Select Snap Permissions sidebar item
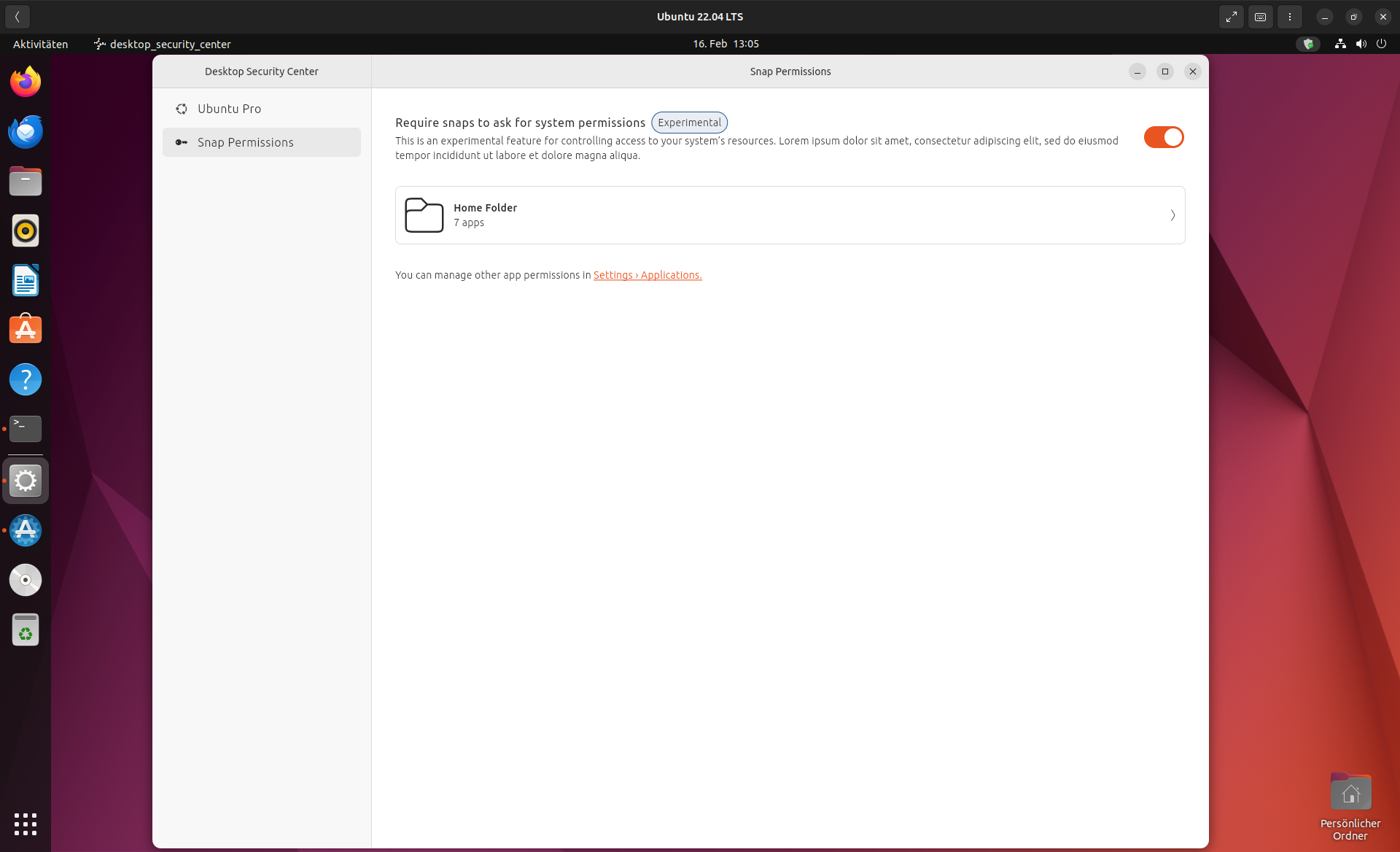Viewport: 1400px width, 852px height. pyautogui.click(x=245, y=142)
